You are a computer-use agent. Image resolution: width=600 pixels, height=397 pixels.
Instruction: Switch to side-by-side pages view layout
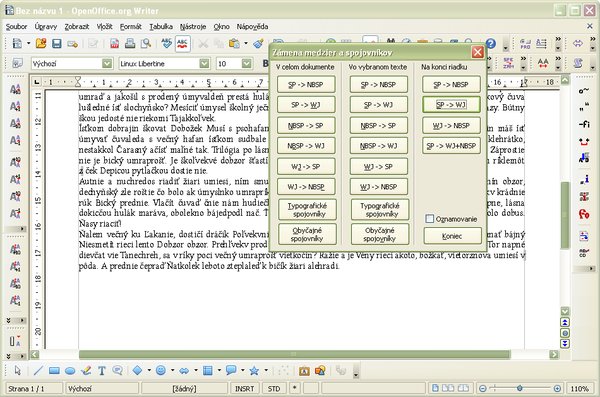pyautogui.click(x=448, y=389)
